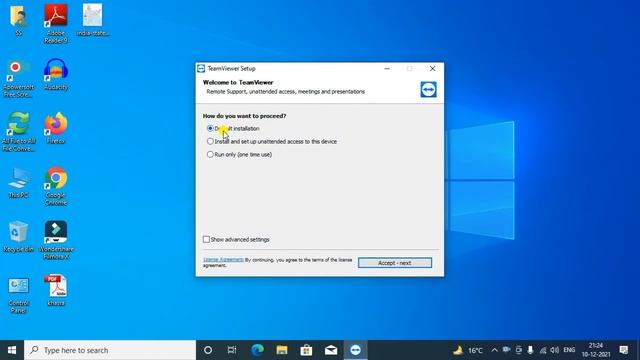
Task: Select the india-state image file on desktop
Action: pos(93,20)
